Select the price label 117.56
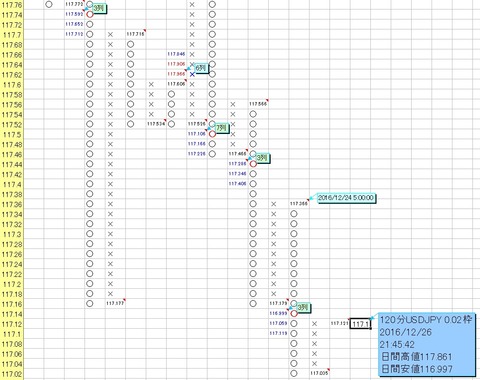 pyautogui.click(x=12, y=105)
